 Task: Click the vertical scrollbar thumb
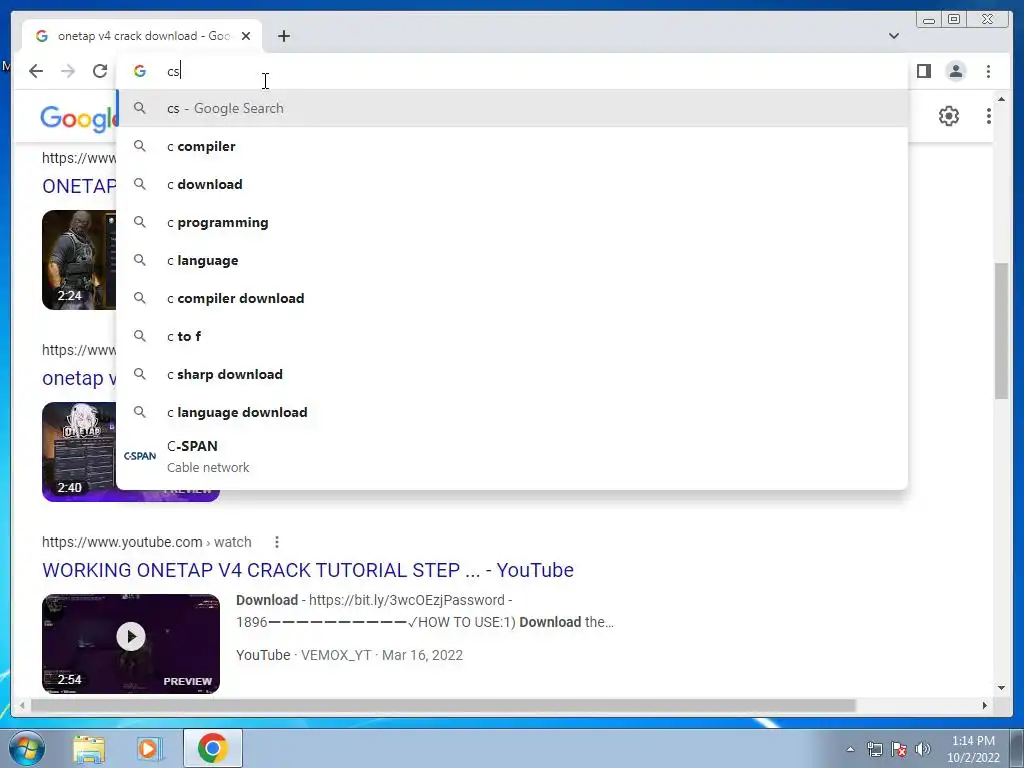coord(1001,330)
